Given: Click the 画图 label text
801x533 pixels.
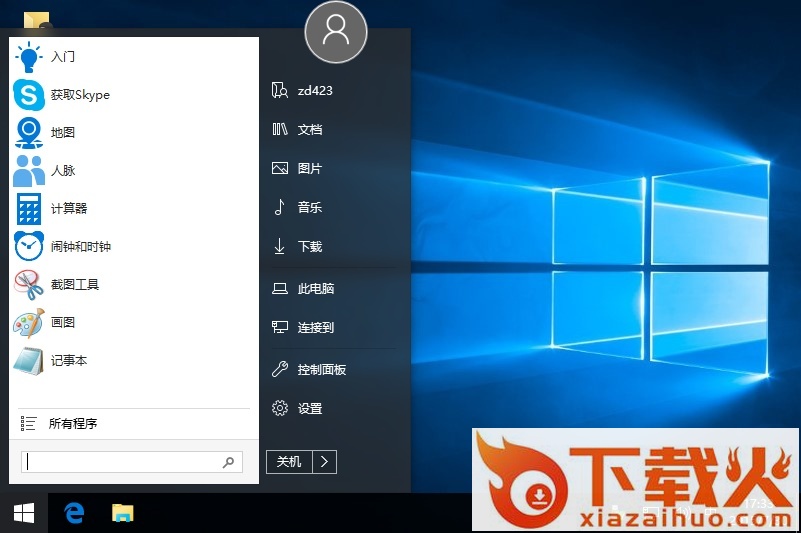Looking at the screenshot, I should pyautogui.click(x=63, y=322).
